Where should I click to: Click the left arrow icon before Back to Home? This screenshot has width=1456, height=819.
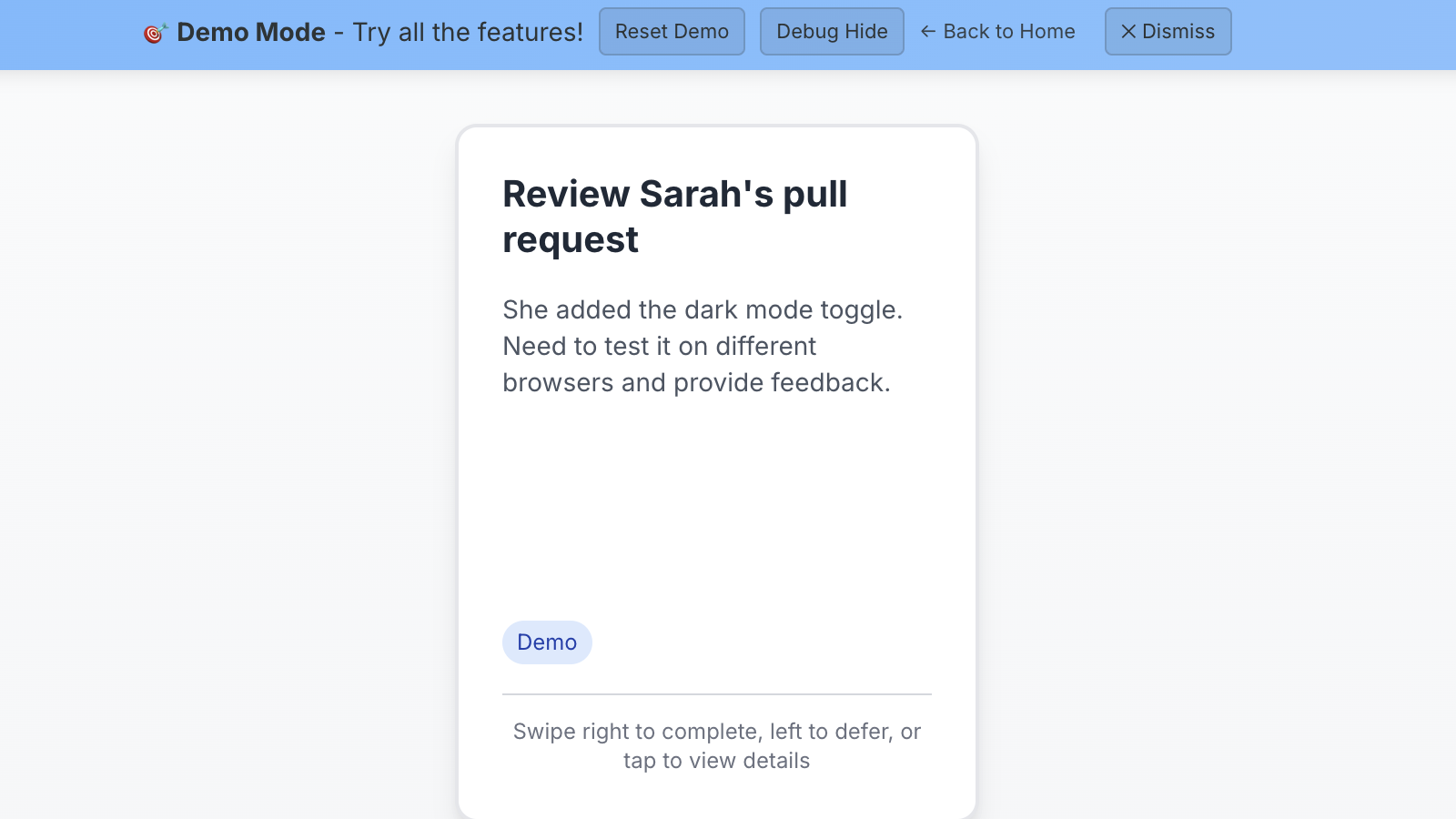click(x=928, y=32)
